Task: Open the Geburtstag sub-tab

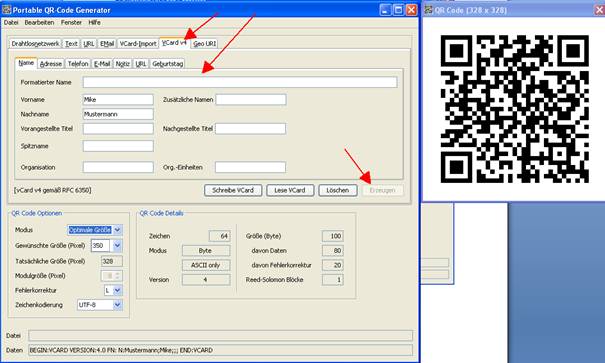Action: coord(167,64)
